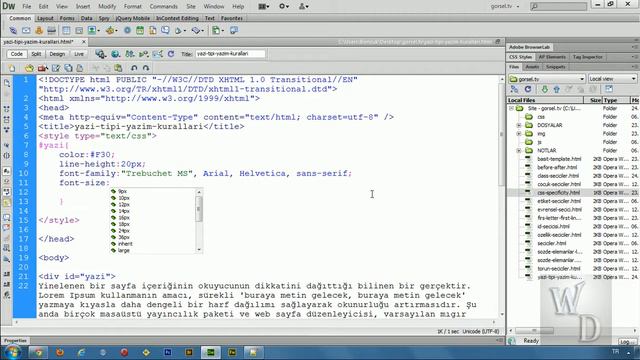Open the CSS Styles panel tab
This screenshot has width=640, height=360.
click(520, 57)
